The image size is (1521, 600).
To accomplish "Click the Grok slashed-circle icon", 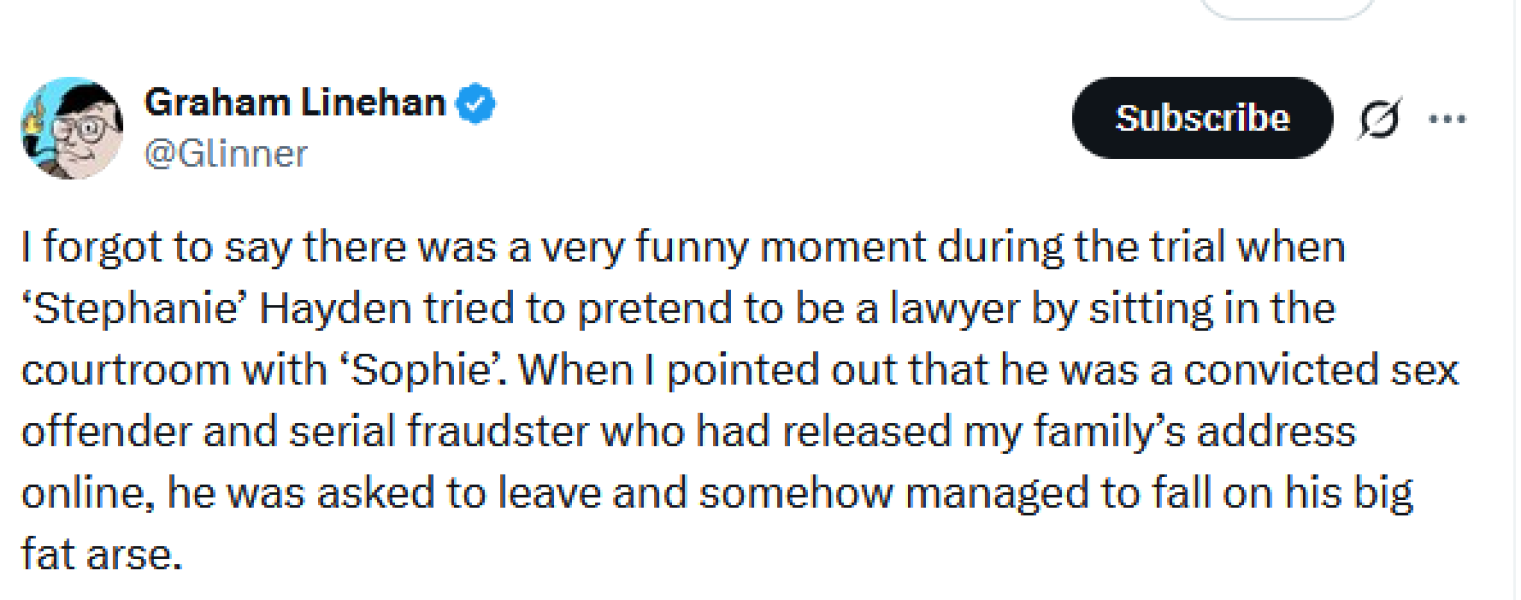I will [x=1381, y=119].
